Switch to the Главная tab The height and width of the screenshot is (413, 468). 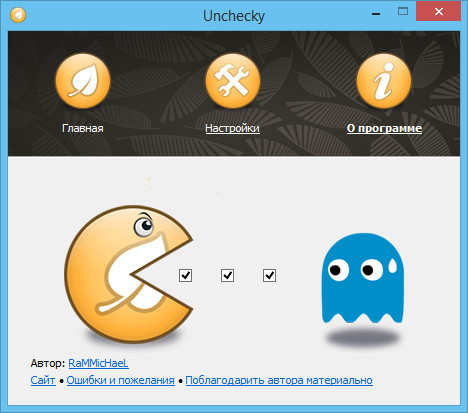pyautogui.click(x=83, y=128)
